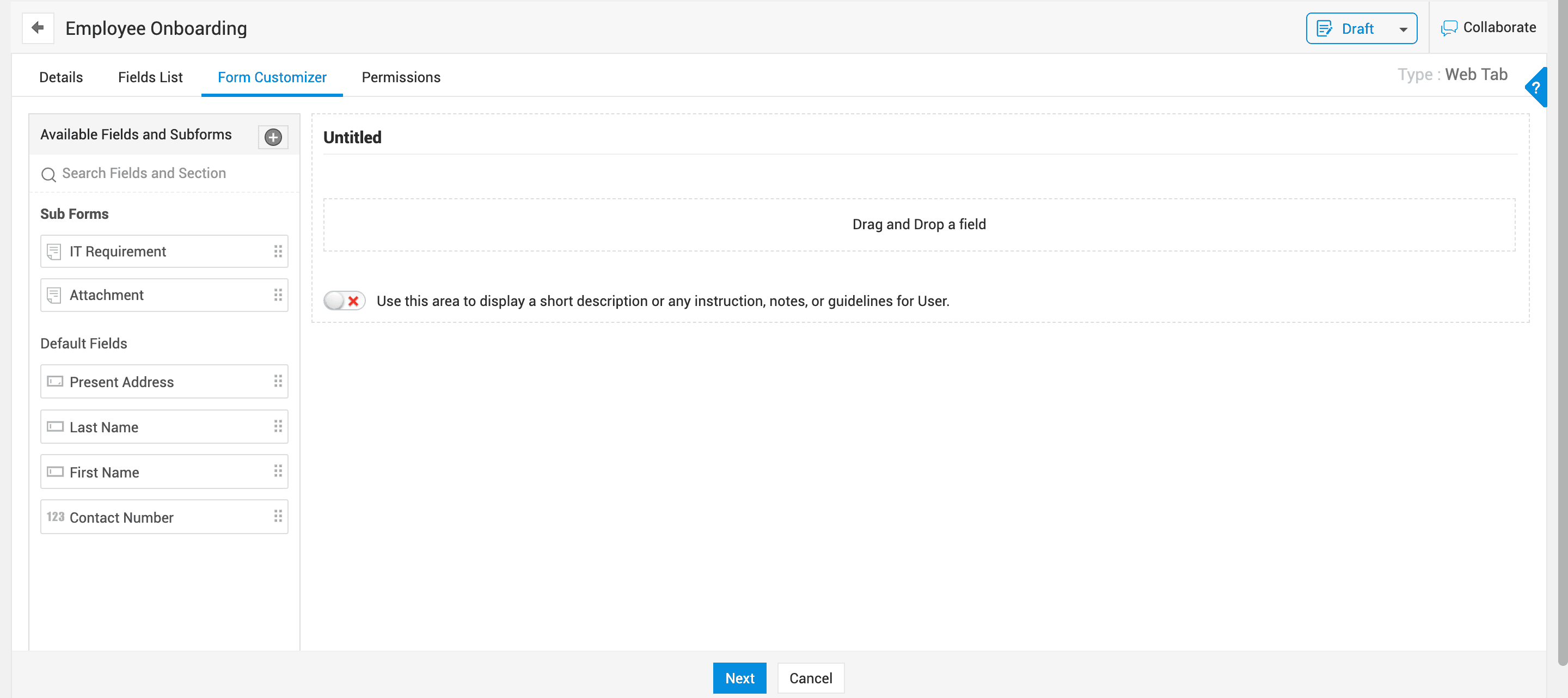Go to the Permissions tab
1568x698 pixels.
pyautogui.click(x=401, y=77)
